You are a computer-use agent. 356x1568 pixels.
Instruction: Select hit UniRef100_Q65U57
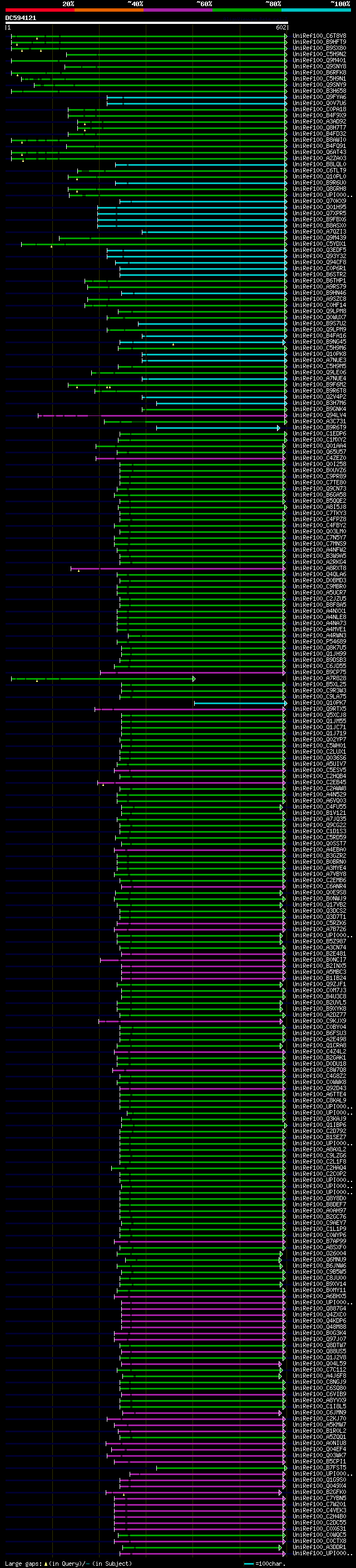click(x=319, y=452)
